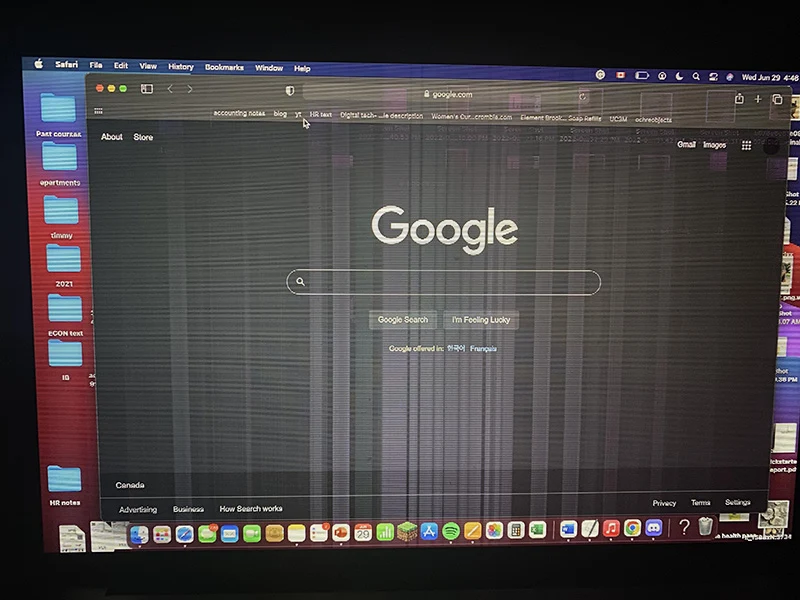Select the HR notes desktop folder
Screen dimensions: 800x600
(64, 485)
